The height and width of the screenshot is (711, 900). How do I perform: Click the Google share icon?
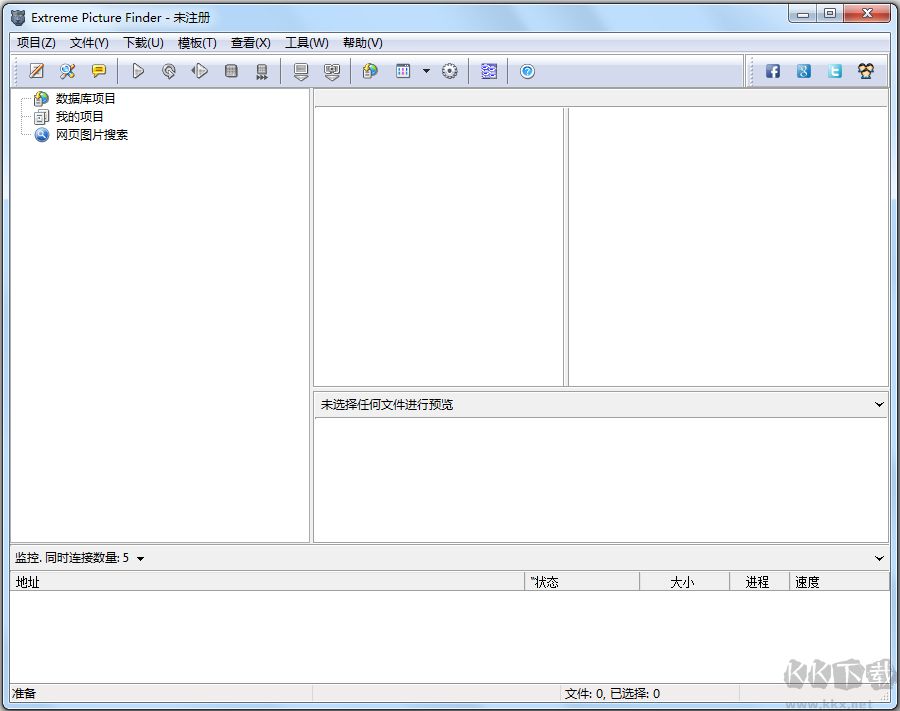click(803, 70)
